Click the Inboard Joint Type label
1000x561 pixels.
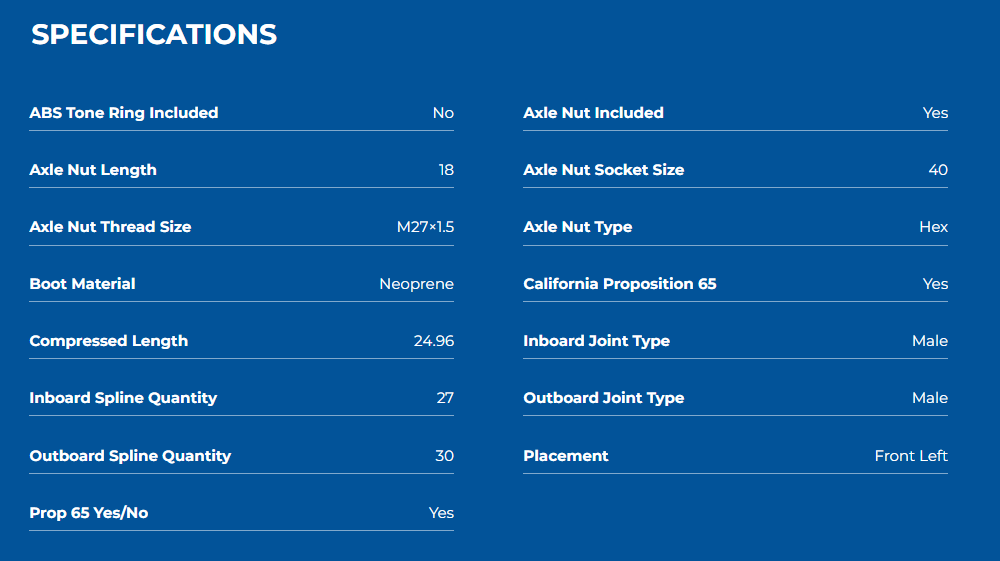point(597,341)
